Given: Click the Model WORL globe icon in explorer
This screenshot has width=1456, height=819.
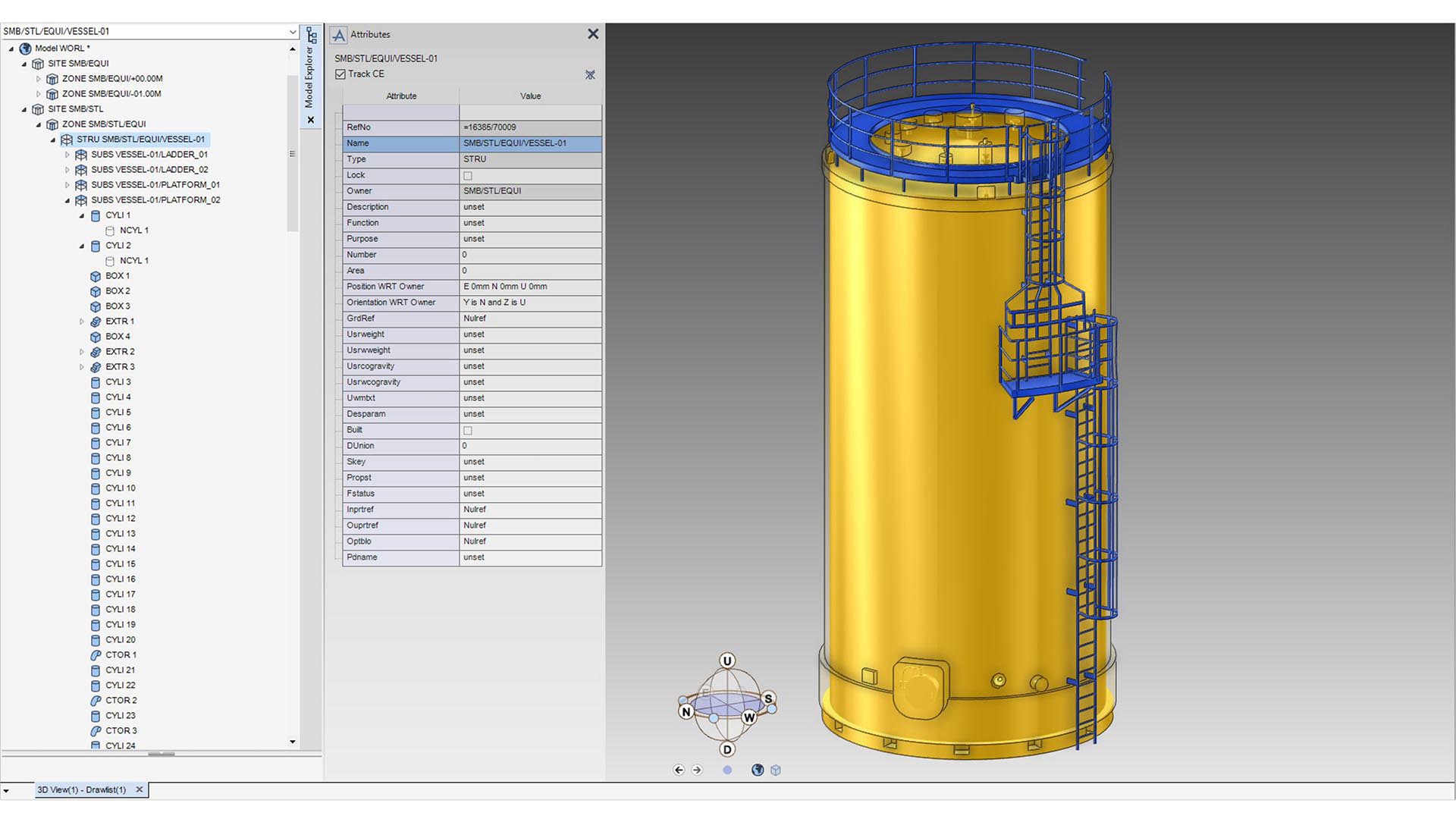Looking at the screenshot, I should click(25, 48).
